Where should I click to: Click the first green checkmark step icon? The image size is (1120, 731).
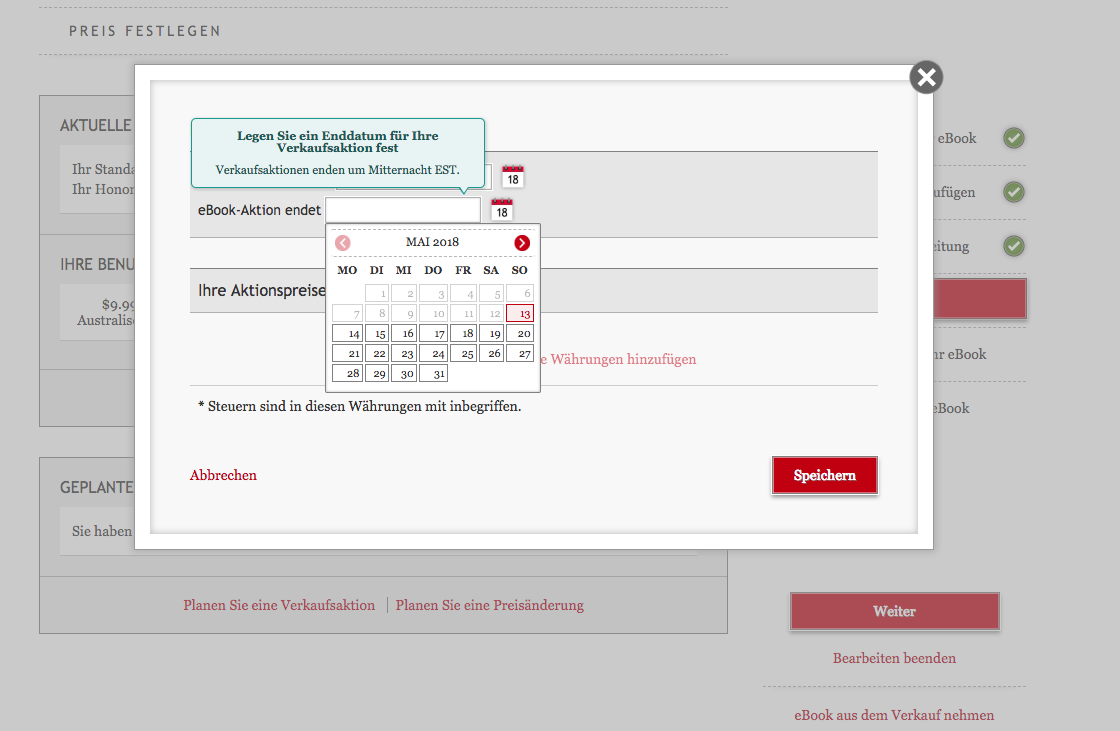click(1014, 138)
